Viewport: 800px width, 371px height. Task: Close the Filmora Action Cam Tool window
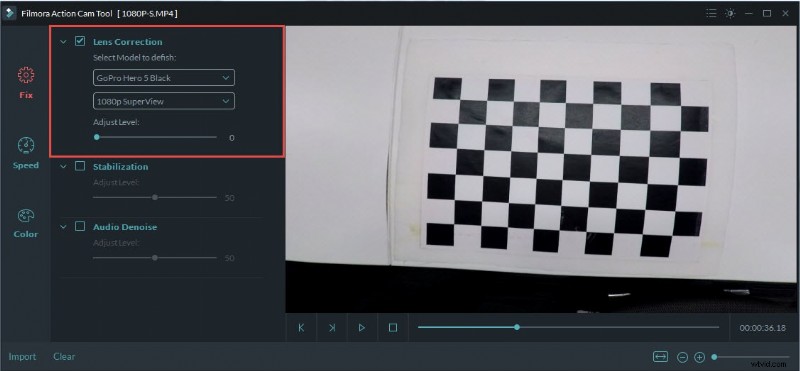point(785,14)
